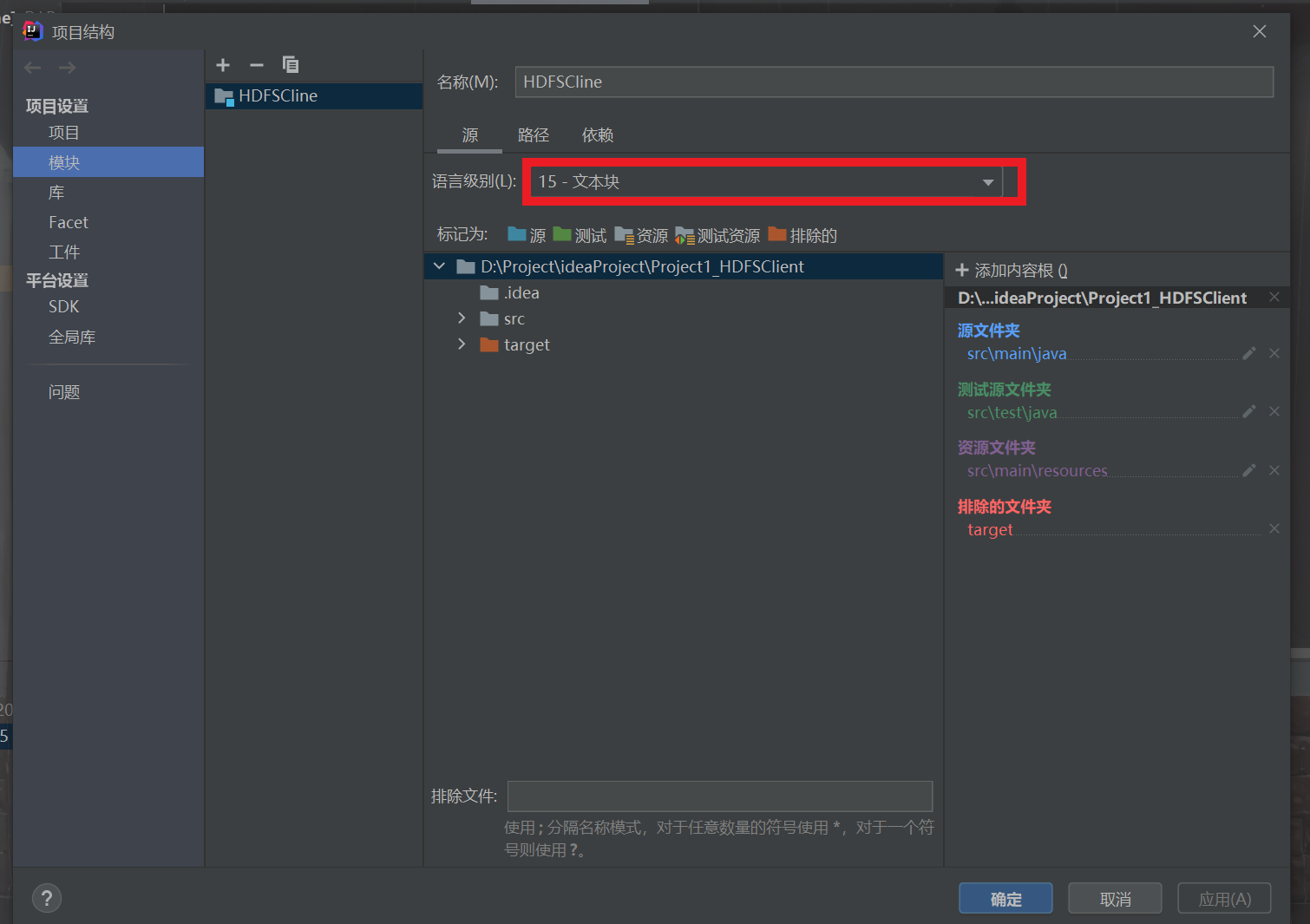Image resolution: width=1310 pixels, height=924 pixels.
Task: Edit src\test\java folder properties
Action: tap(1249, 411)
